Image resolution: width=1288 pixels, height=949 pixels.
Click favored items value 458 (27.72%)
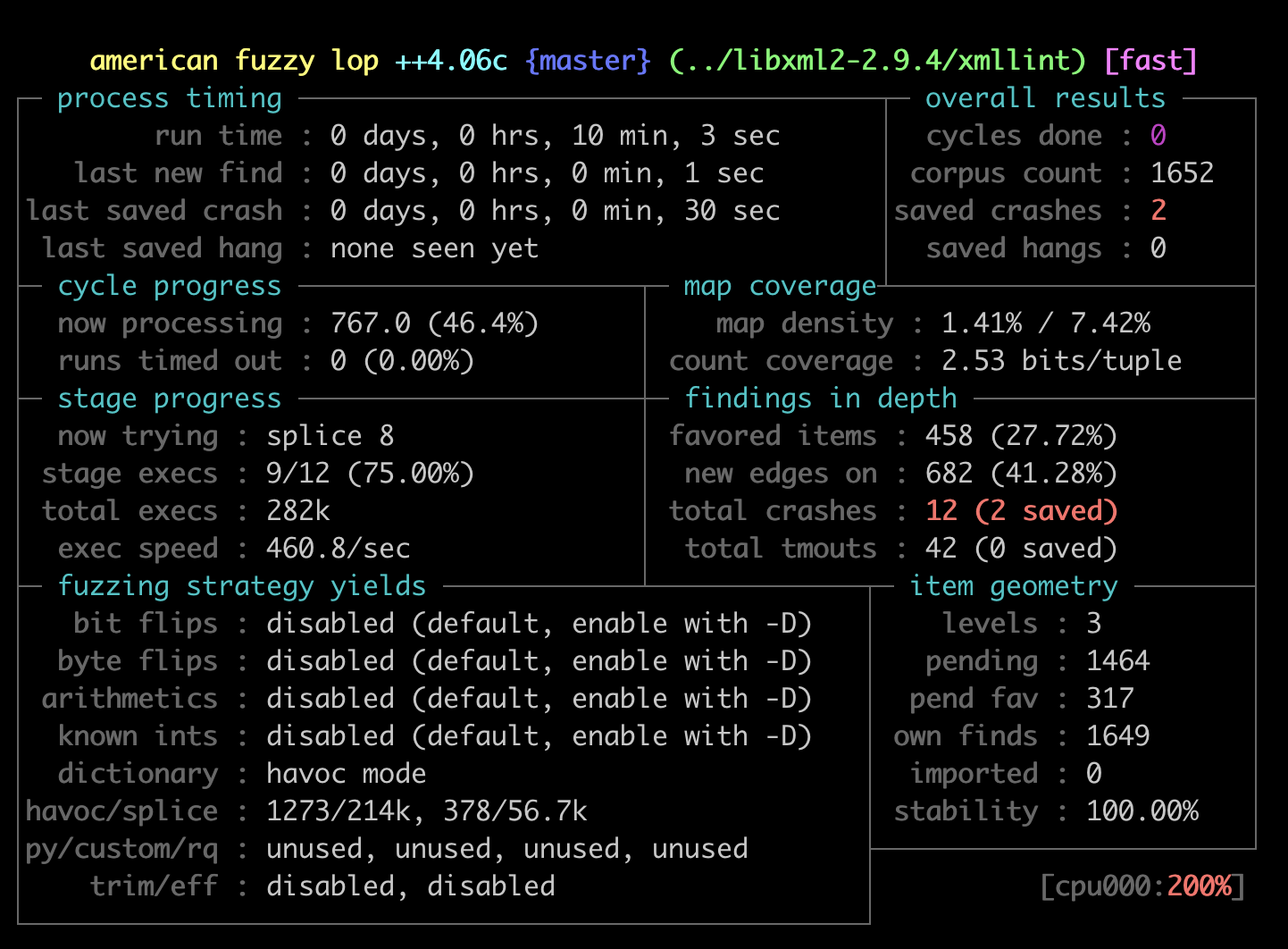(x=1021, y=436)
